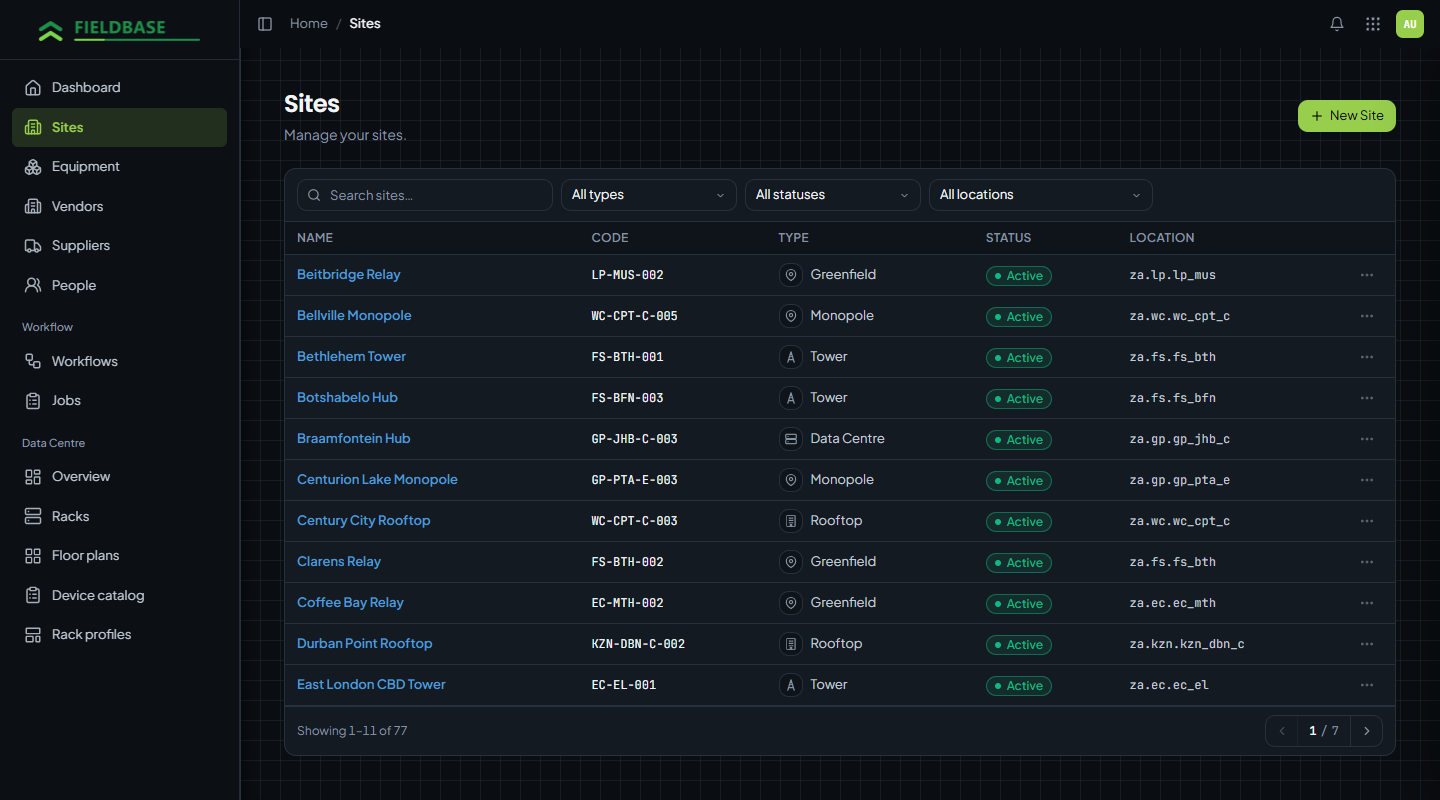Click the Data Centre type icon for Braamfontein Hub
The image size is (1440, 800).
pyautogui.click(x=791, y=439)
